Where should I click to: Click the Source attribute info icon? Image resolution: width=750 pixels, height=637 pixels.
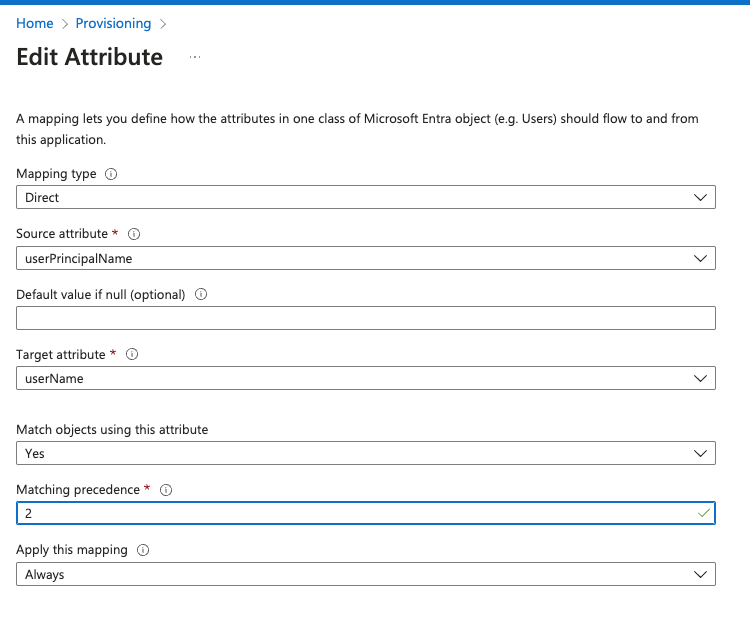[x=134, y=234]
